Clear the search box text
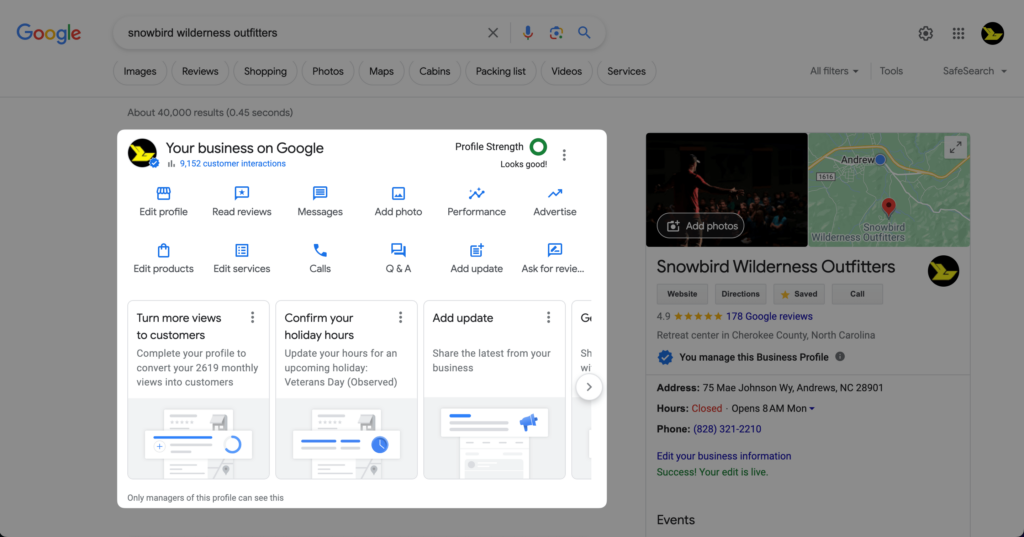Screen dimensions: 1024x537 point(493,33)
